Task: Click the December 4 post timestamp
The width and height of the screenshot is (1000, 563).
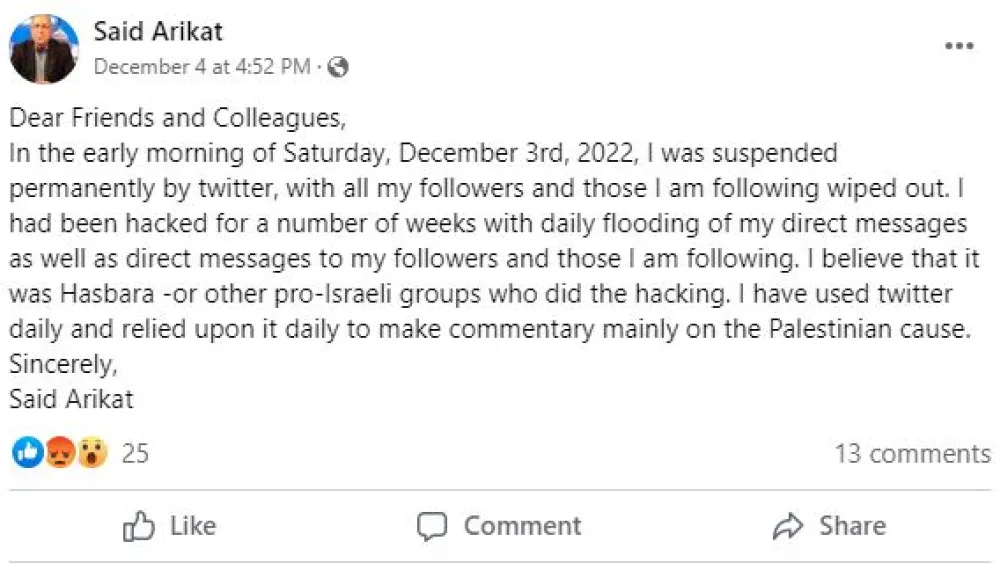Action: pyautogui.click(x=202, y=67)
